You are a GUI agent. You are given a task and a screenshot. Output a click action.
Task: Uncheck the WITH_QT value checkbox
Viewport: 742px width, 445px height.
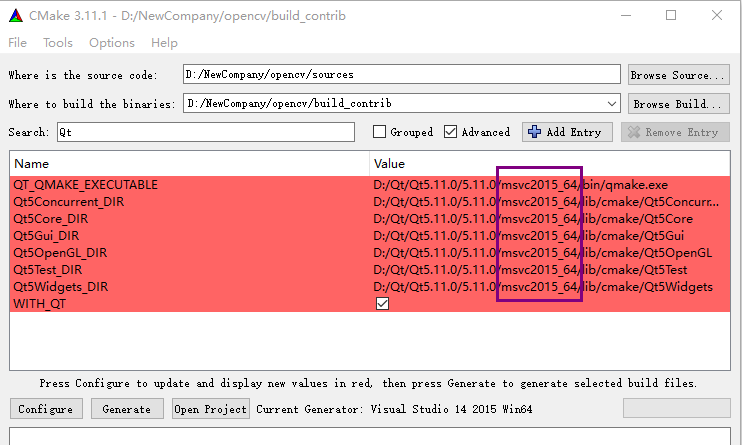pyautogui.click(x=382, y=303)
